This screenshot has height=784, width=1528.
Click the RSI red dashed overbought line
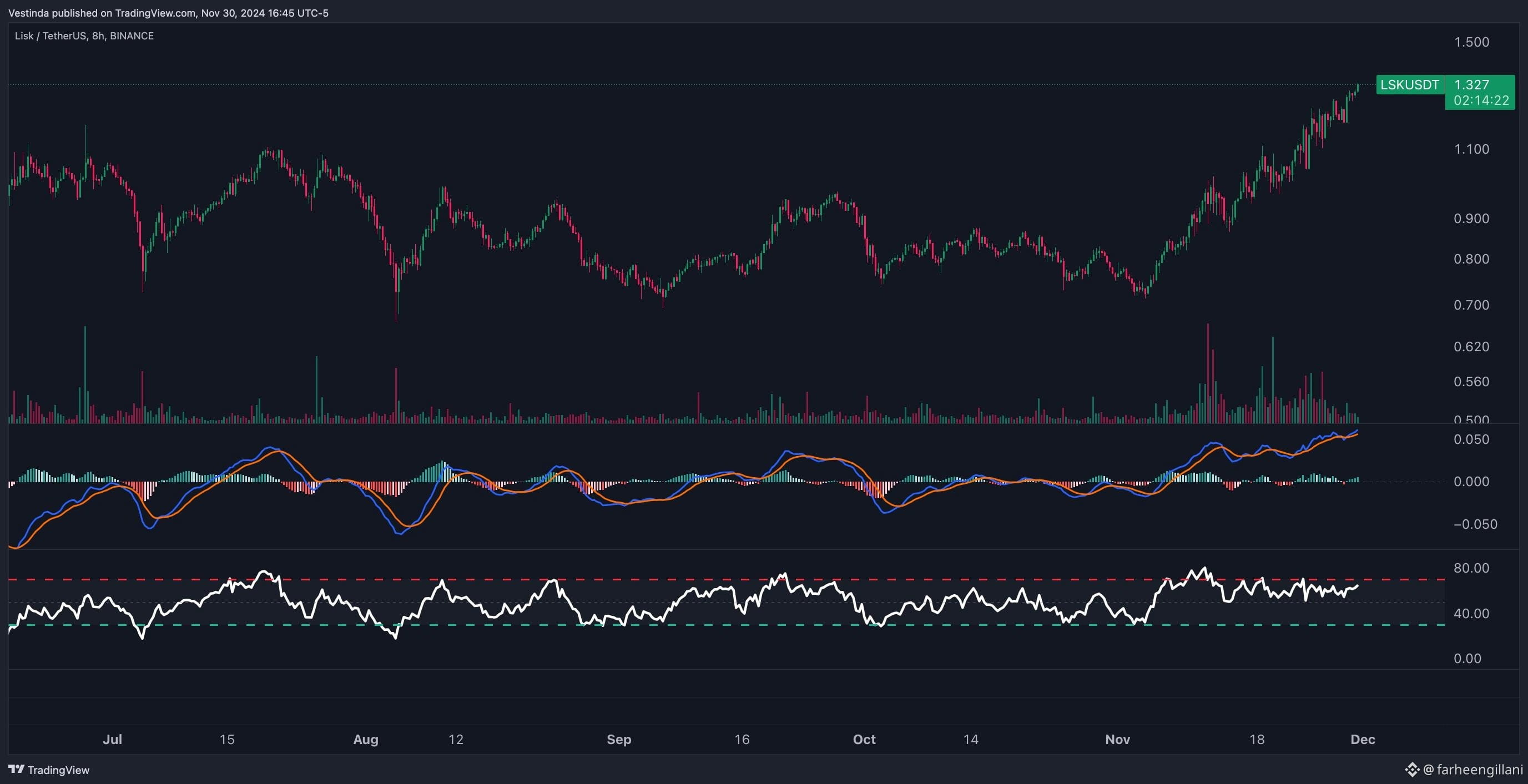[727, 579]
